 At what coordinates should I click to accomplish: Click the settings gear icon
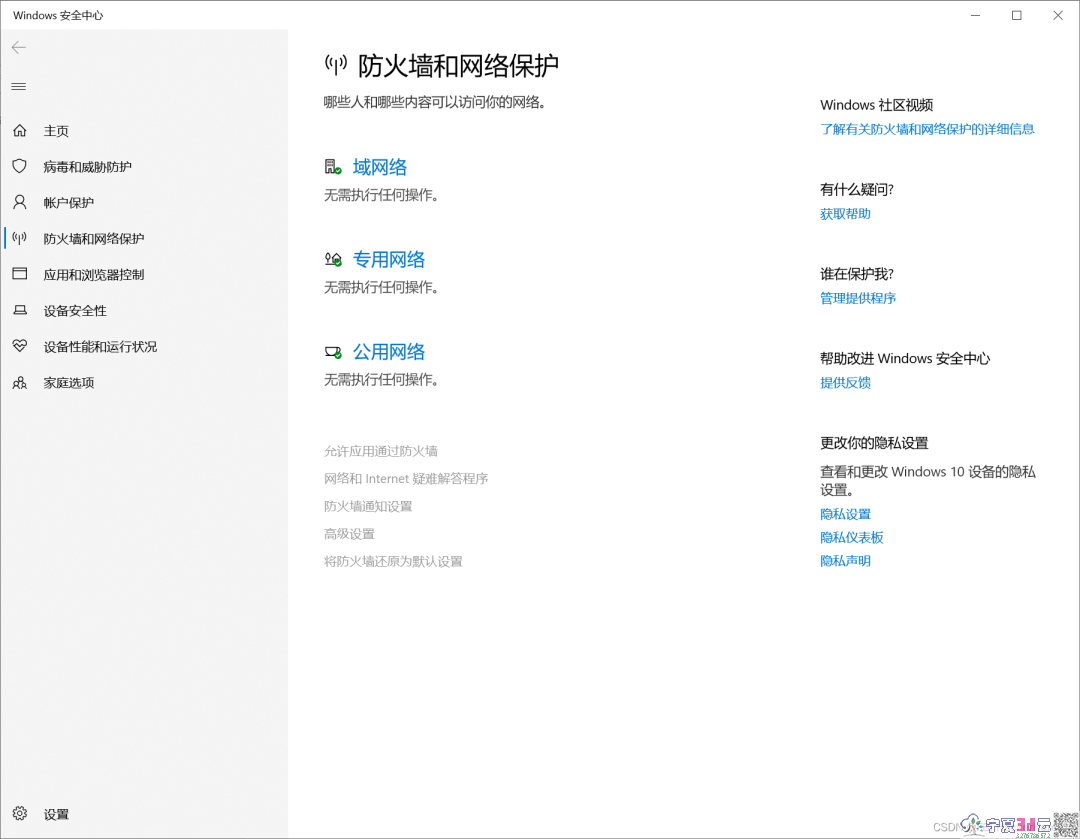click(20, 814)
